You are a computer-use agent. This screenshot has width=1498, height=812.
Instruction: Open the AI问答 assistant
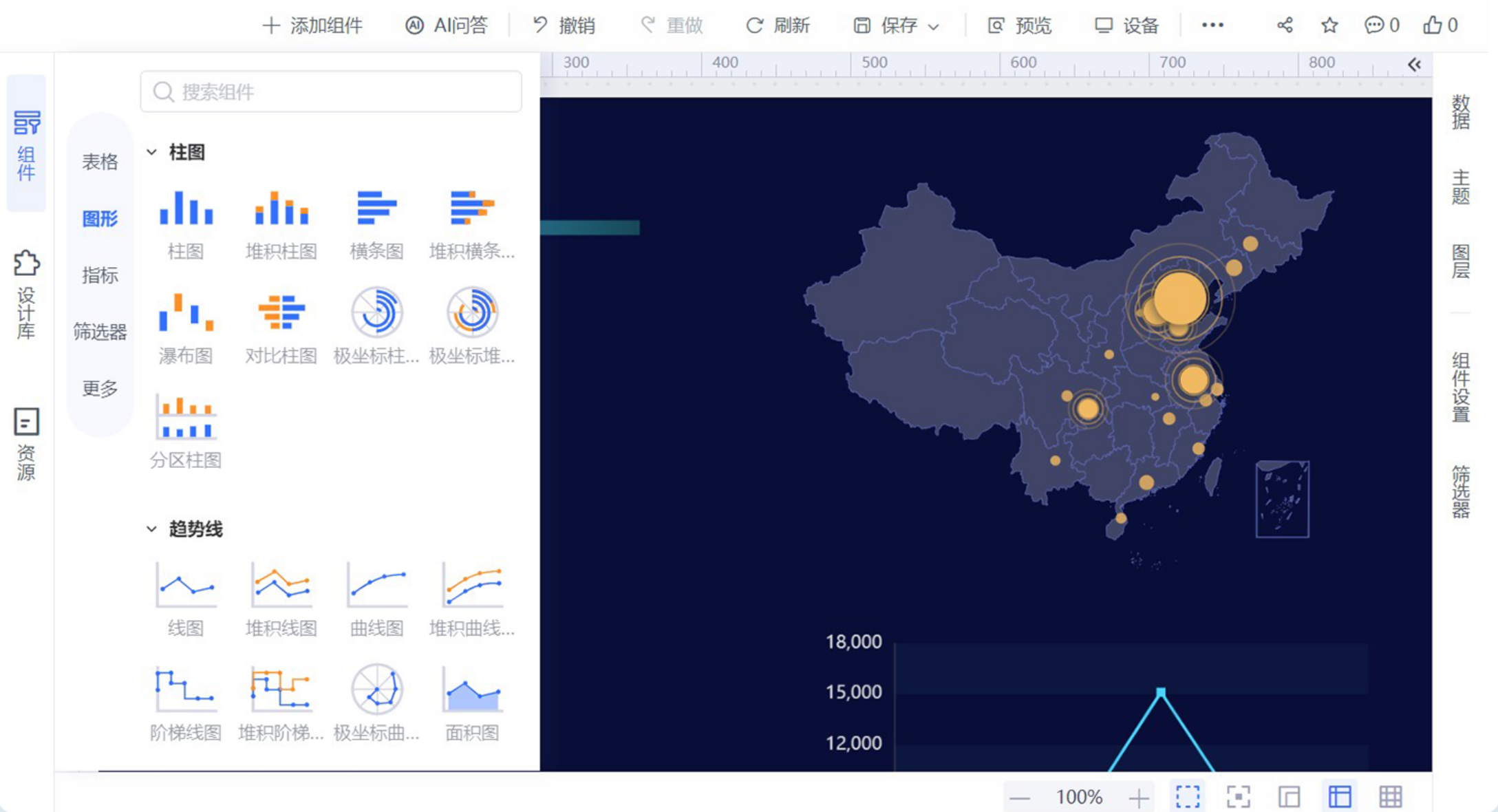[x=447, y=25]
